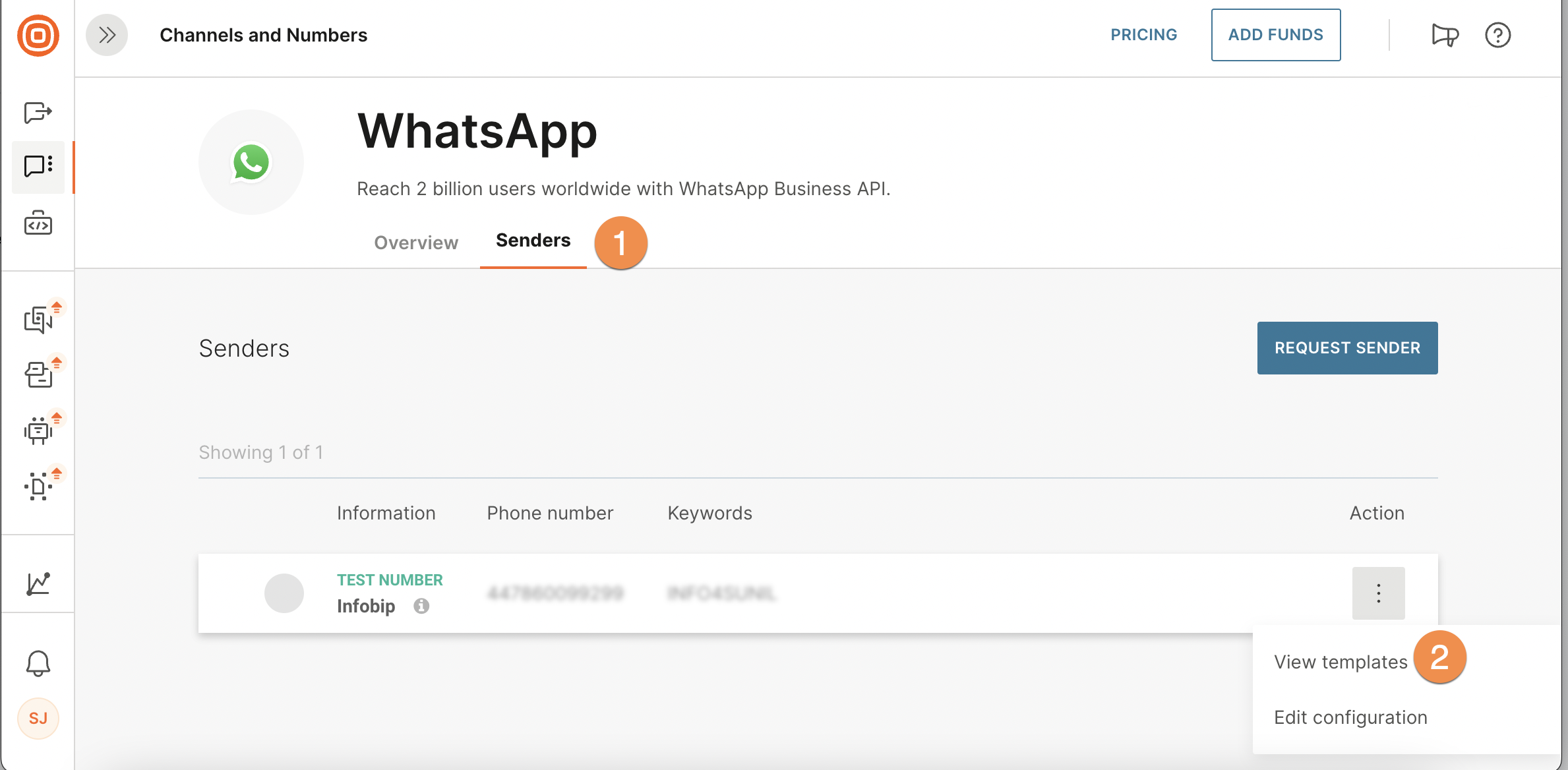Open Channels and Numbers sidebar icon
The height and width of the screenshot is (770, 1568).
(x=38, y=166)
